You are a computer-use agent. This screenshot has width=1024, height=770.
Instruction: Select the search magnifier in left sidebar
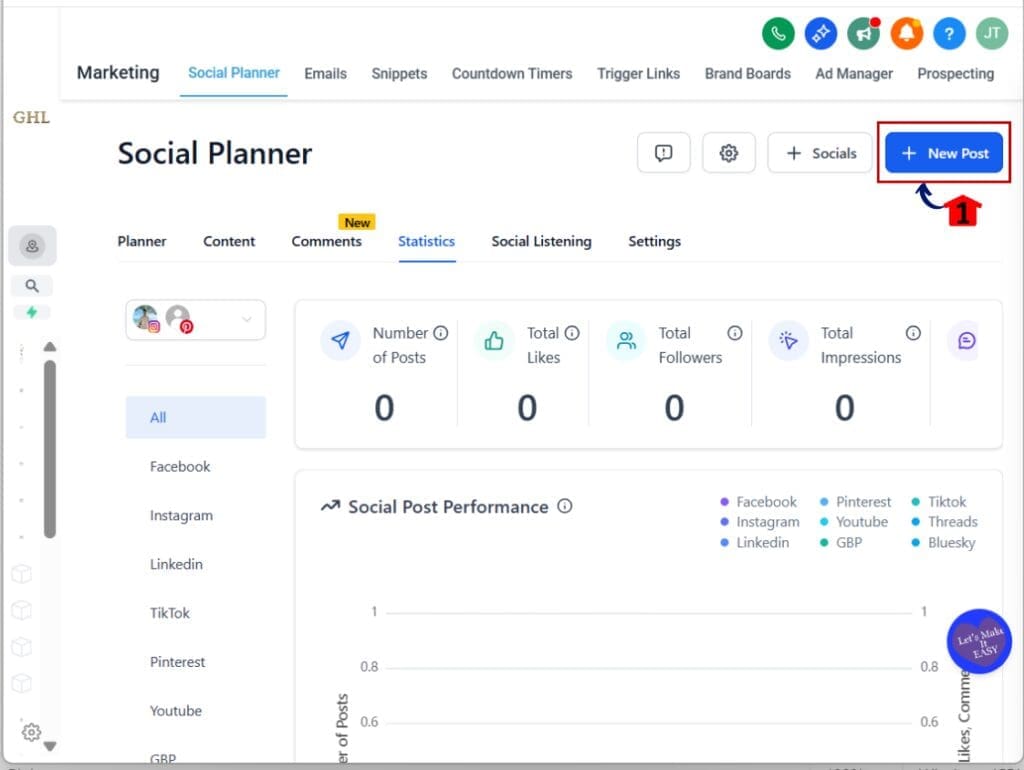(32, 285)
